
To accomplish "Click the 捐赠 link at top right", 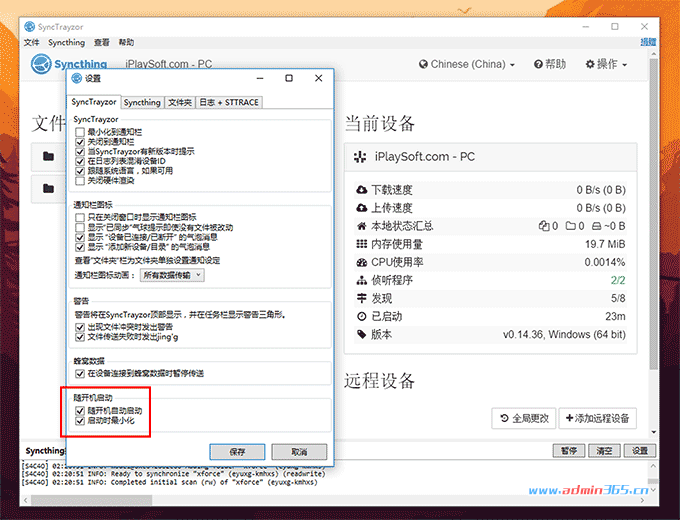I will 648,42.
